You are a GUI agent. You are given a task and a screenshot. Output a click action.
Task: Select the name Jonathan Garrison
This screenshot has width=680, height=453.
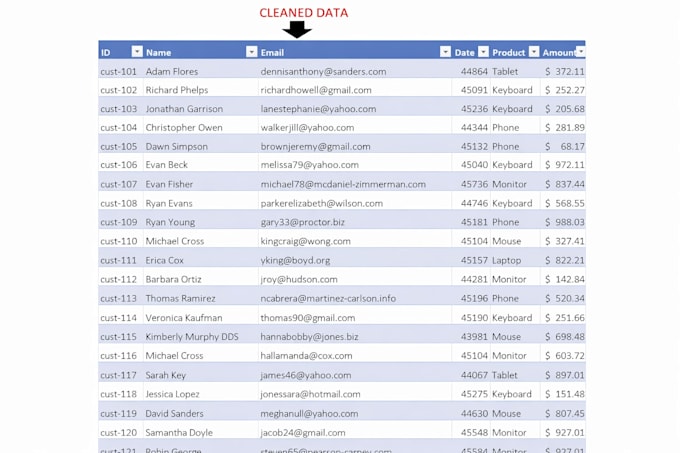(x=184, y=109)
